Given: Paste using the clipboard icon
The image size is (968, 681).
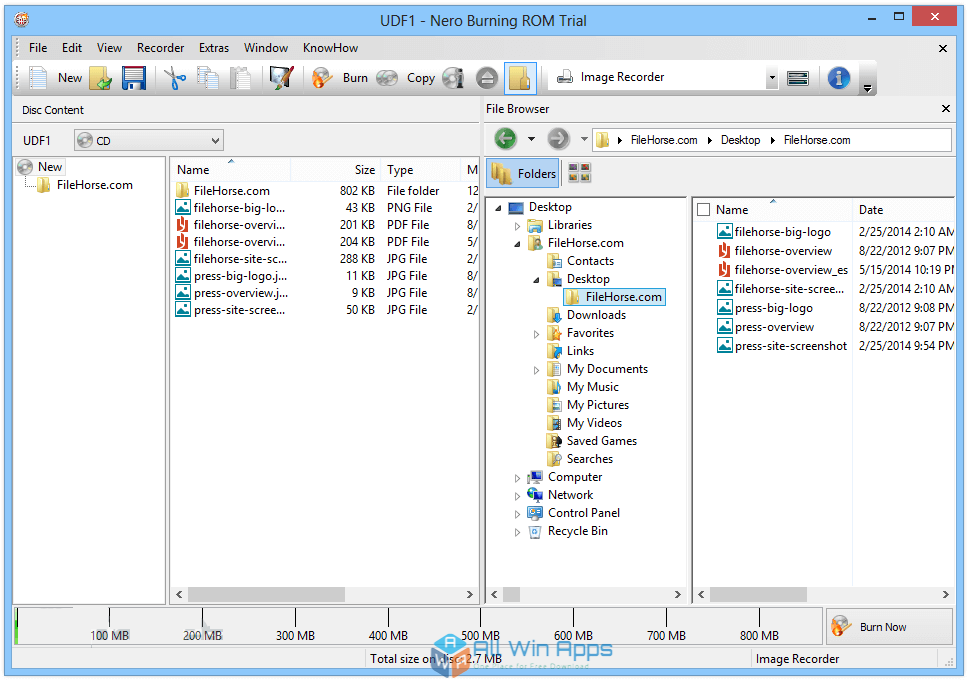Looking at the screenshot, I should point(240,78).
